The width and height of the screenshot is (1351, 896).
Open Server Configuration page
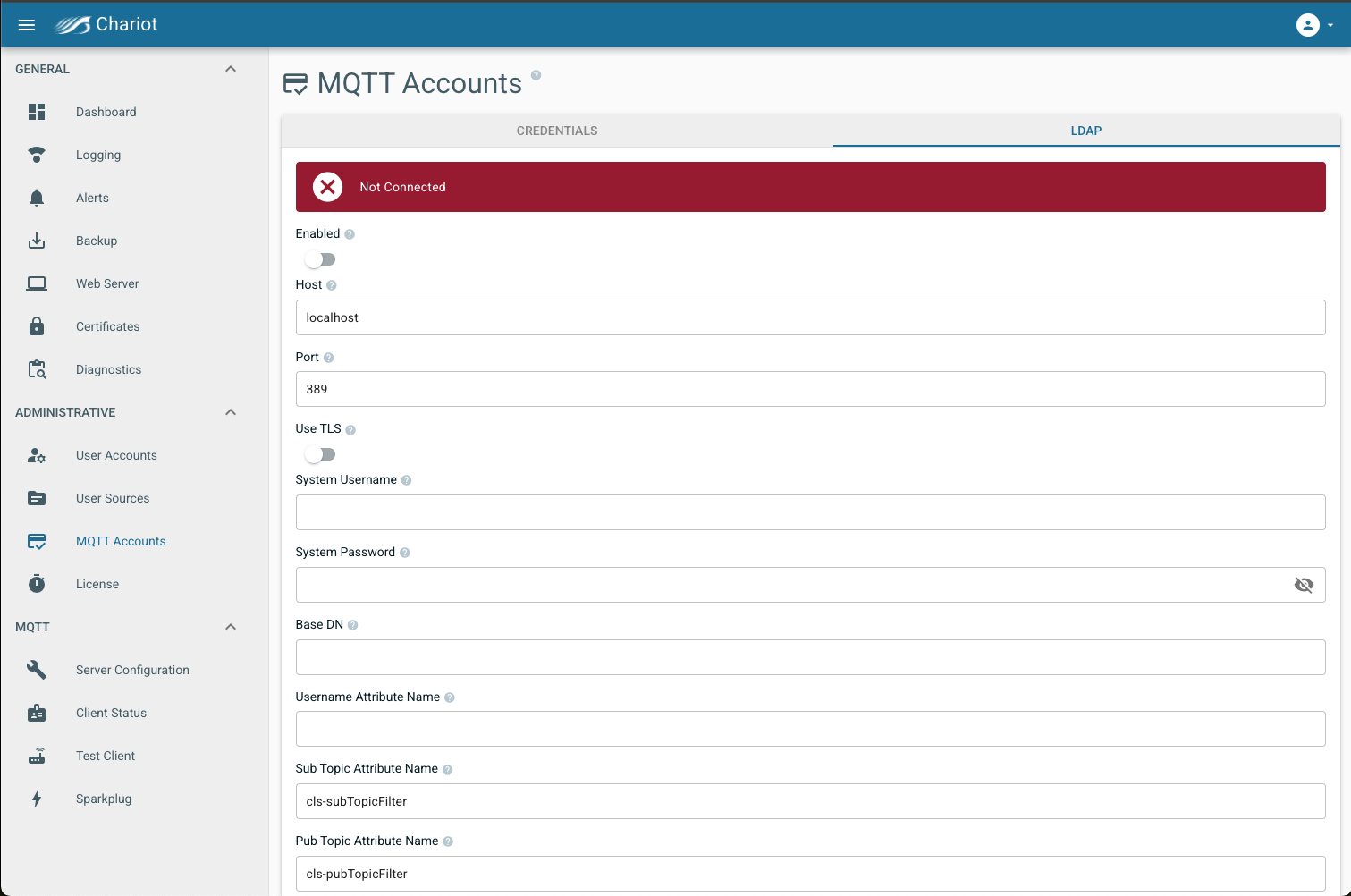(x=132, y=670)
